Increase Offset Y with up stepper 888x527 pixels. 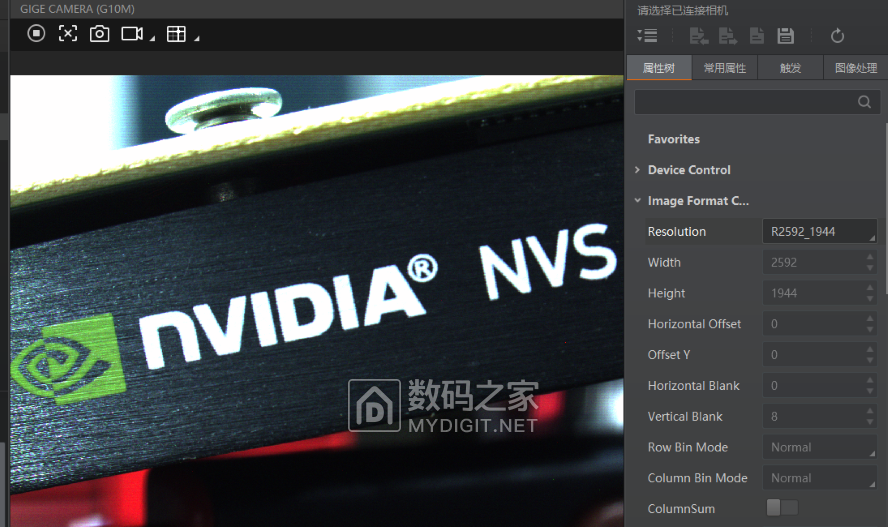[870, 349]
